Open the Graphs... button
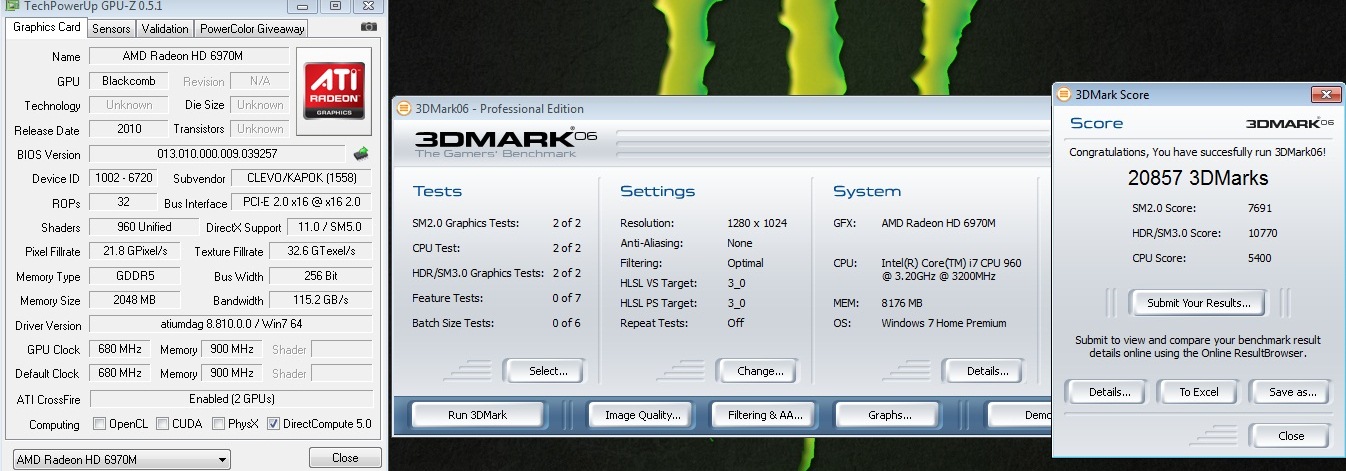The height and width of the screenshot is (471, 1346). [x=889, y=415]
